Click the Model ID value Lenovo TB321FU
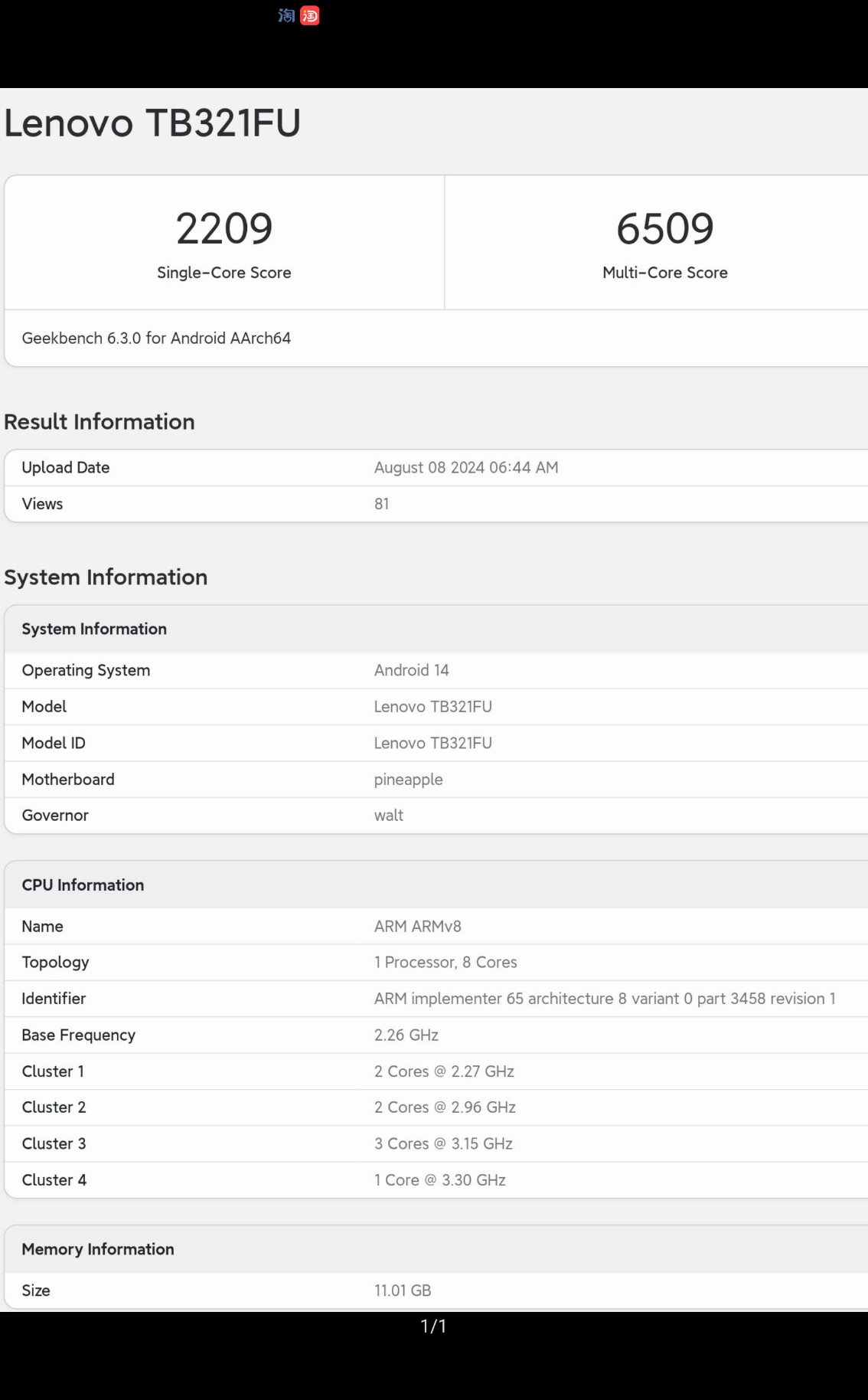 (x=432, y=743)
